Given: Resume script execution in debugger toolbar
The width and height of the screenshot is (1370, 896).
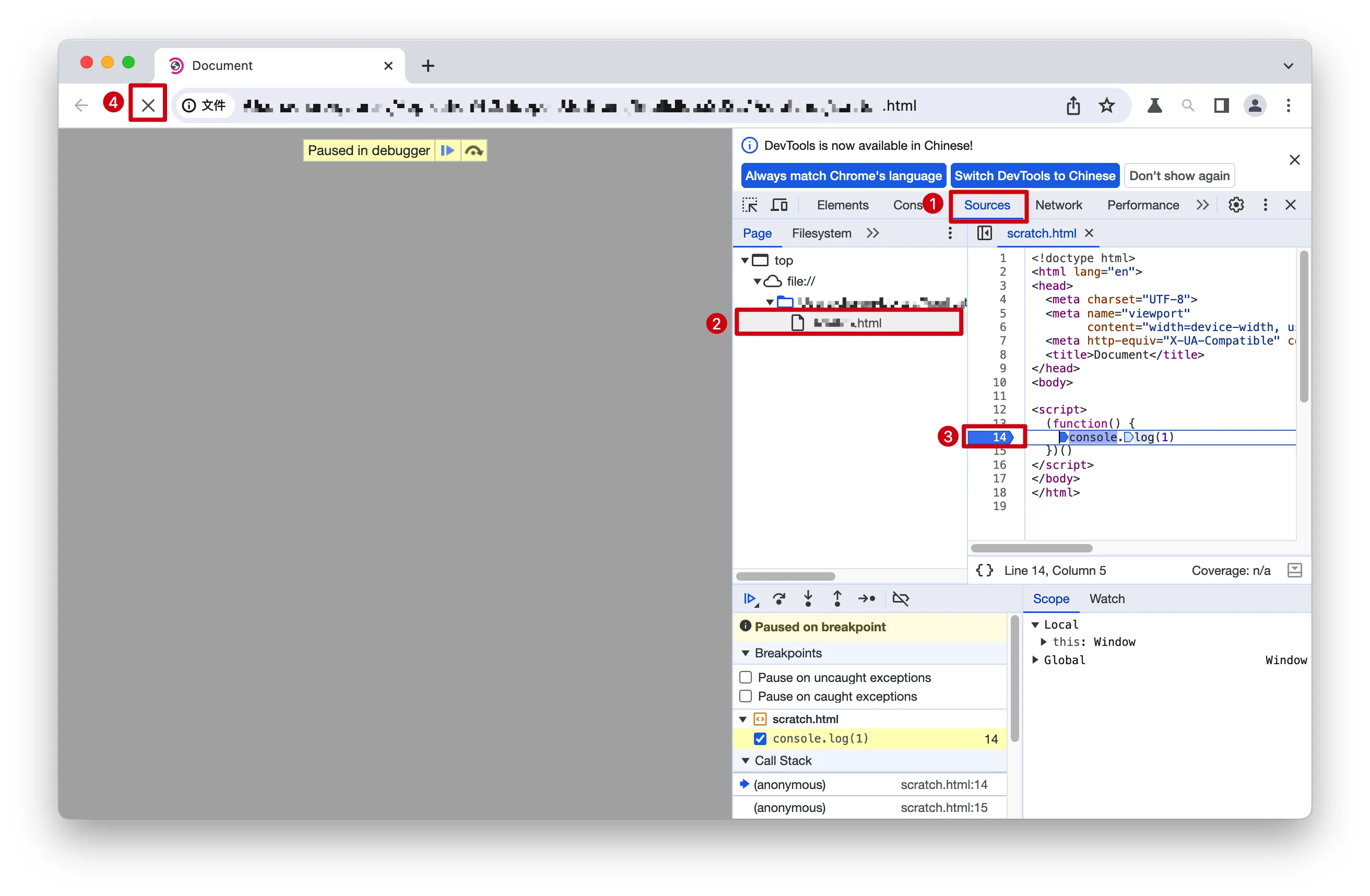Looking at the screenshot, I should (x=749, y=599).
